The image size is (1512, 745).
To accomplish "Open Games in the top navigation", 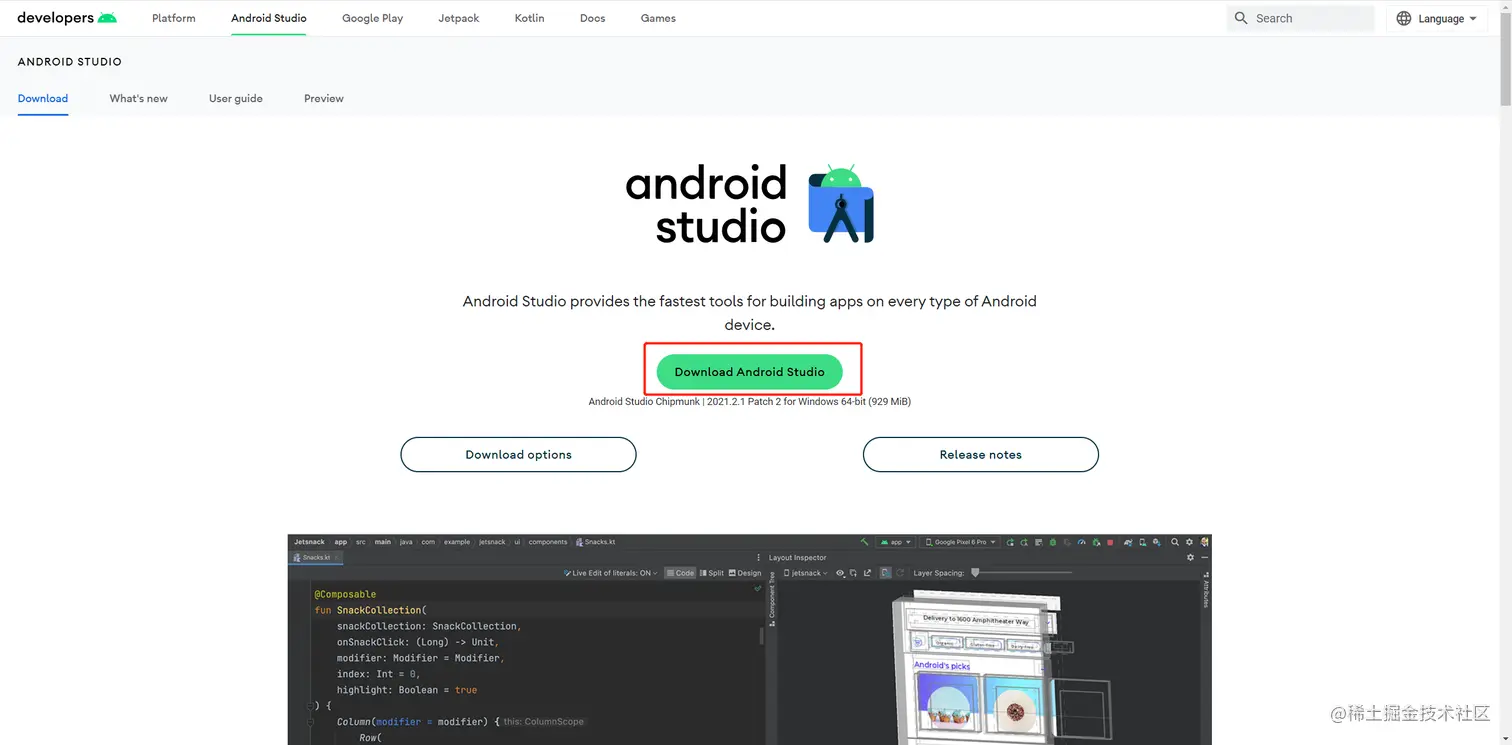I will [x=658, y=18].
